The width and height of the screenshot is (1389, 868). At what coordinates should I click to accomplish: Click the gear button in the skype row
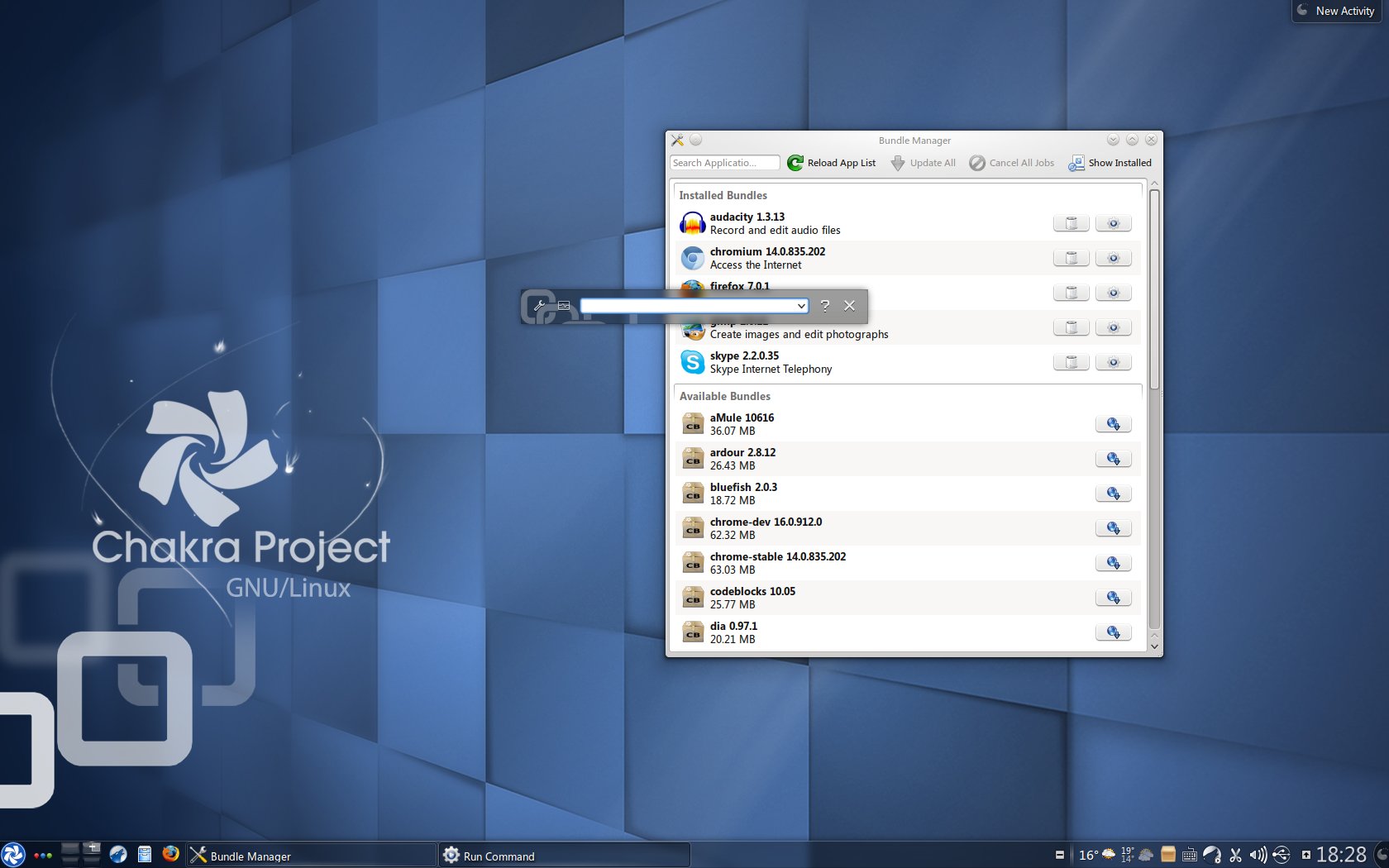tap(1113, 362)
